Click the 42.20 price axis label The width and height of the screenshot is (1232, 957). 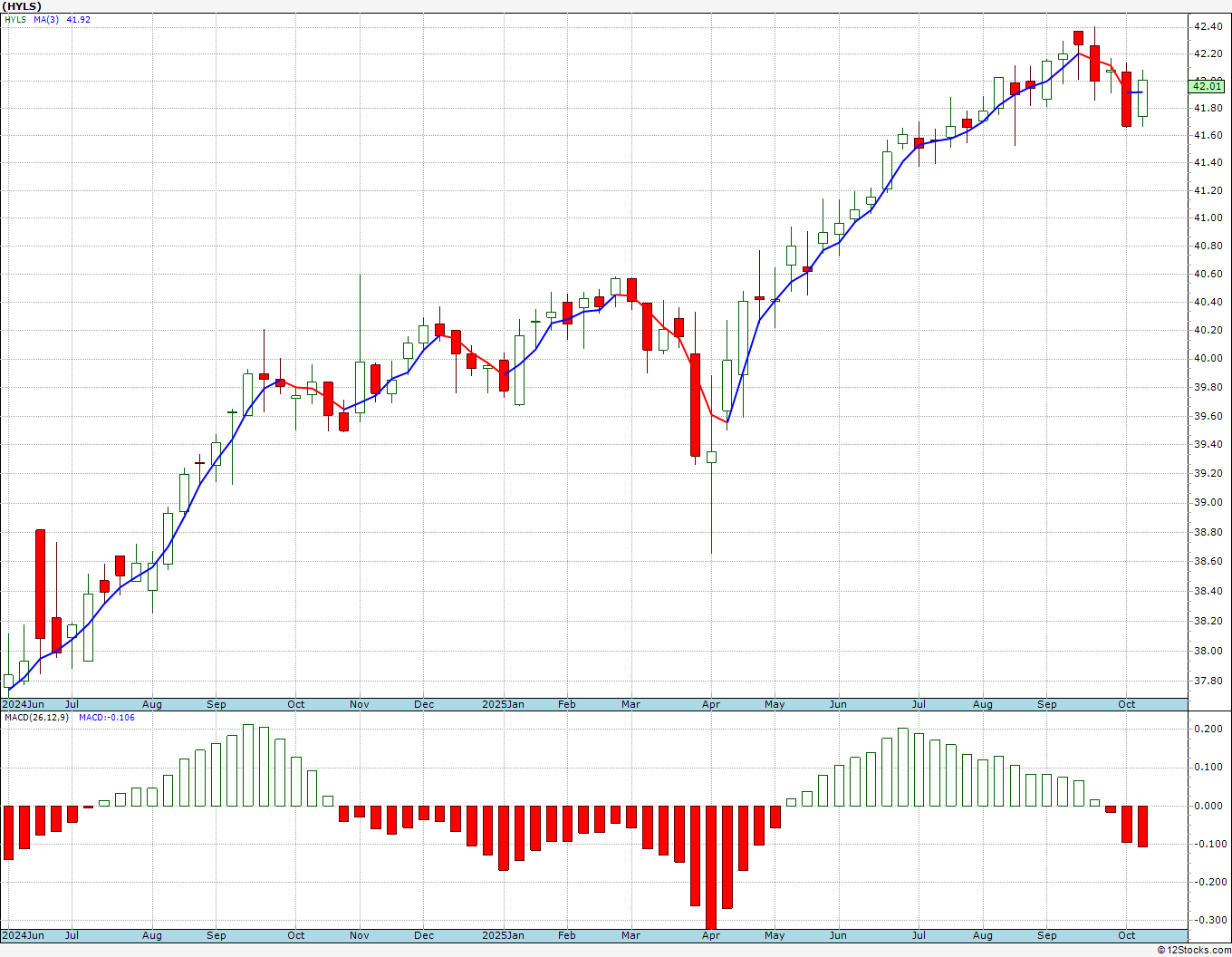1208,53
